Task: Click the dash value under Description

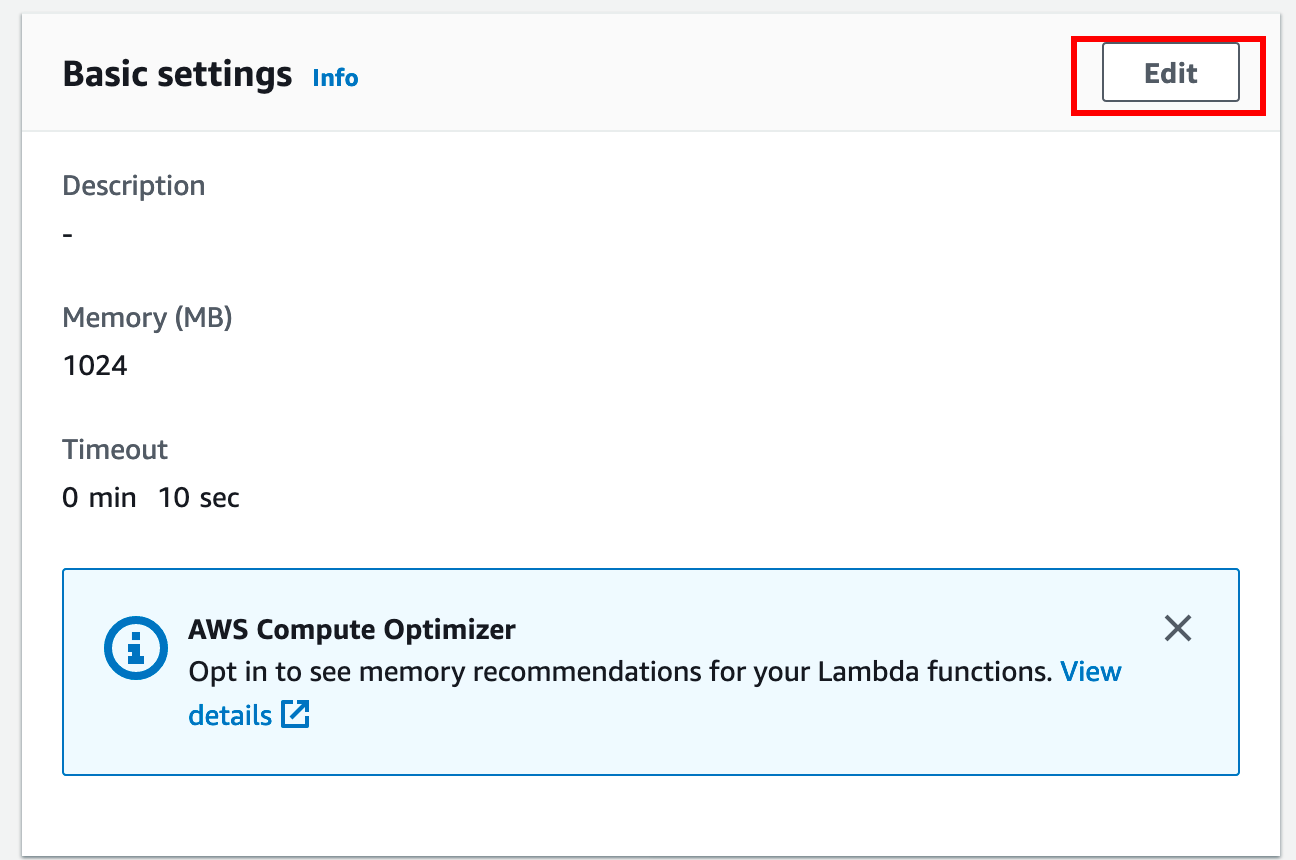Action: pyautogui.click(x=68, y=234)
